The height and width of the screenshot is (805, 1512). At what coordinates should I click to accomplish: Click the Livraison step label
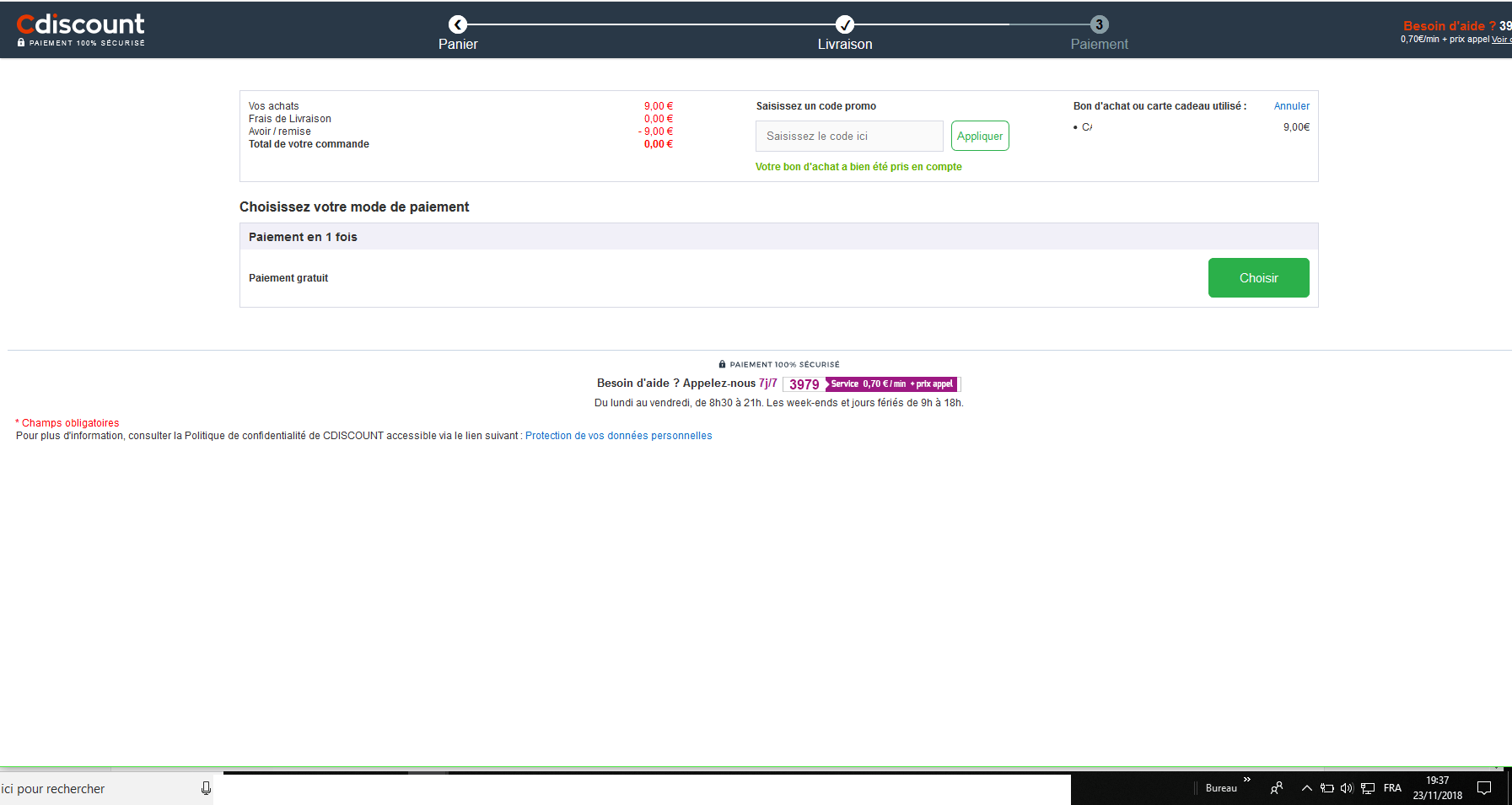(x=844, y=45)
